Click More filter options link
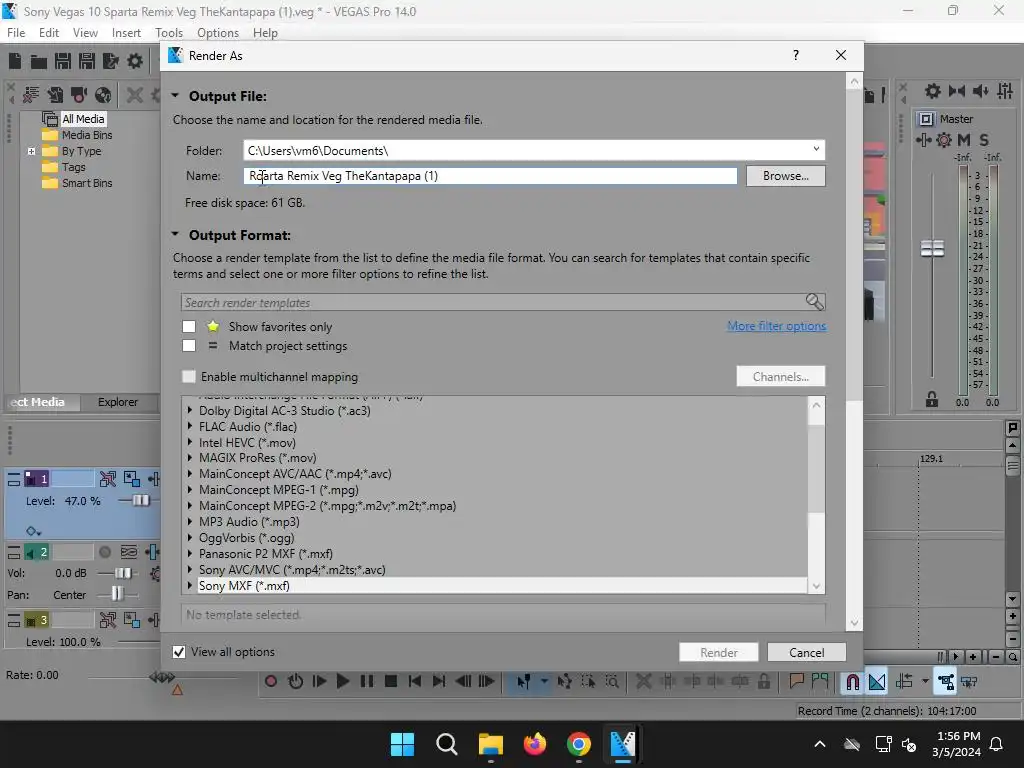The width and height of the screenshot is (1024, 768). (x=776, y=326)
